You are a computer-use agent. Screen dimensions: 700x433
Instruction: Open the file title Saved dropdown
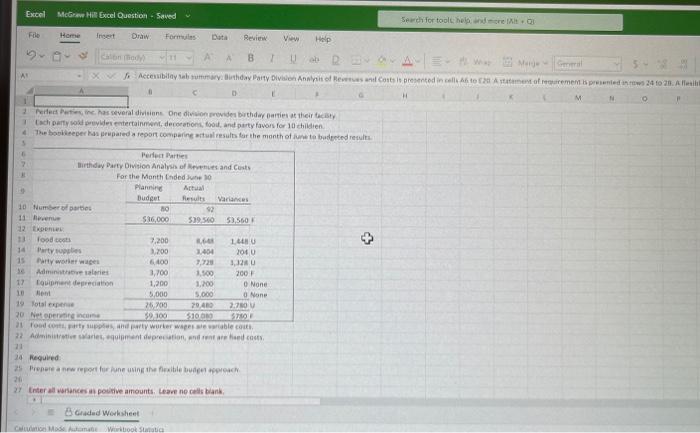[x=188, y=16]
